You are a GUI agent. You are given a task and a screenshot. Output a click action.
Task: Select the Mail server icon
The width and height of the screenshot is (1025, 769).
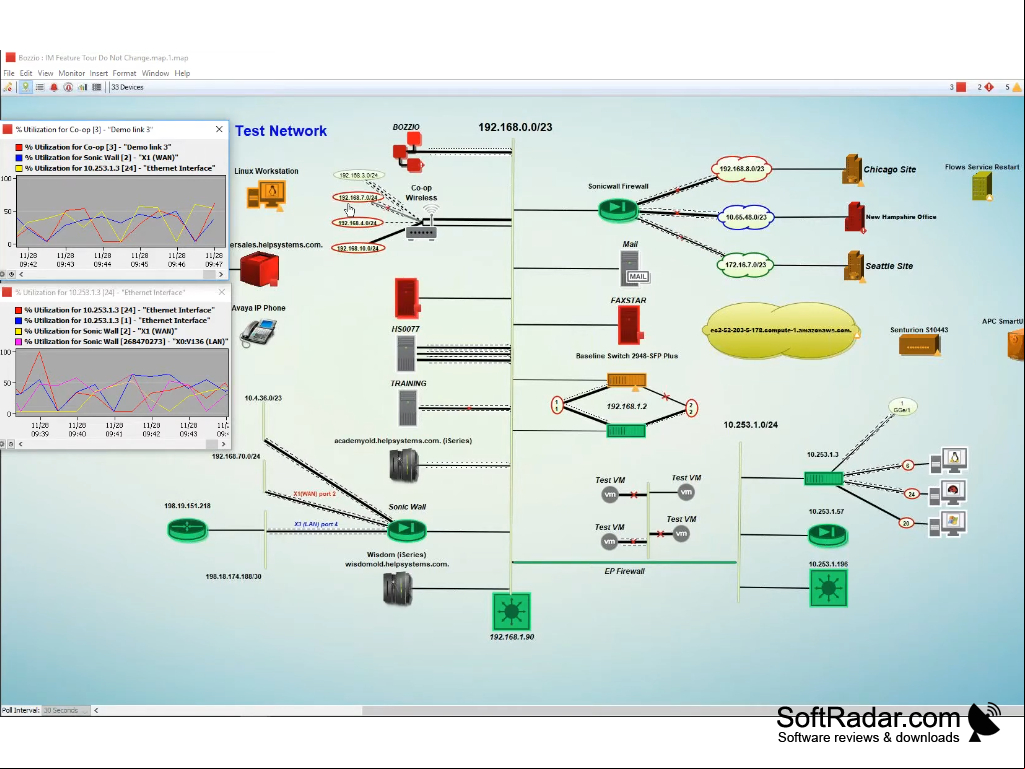pos(633,268)
